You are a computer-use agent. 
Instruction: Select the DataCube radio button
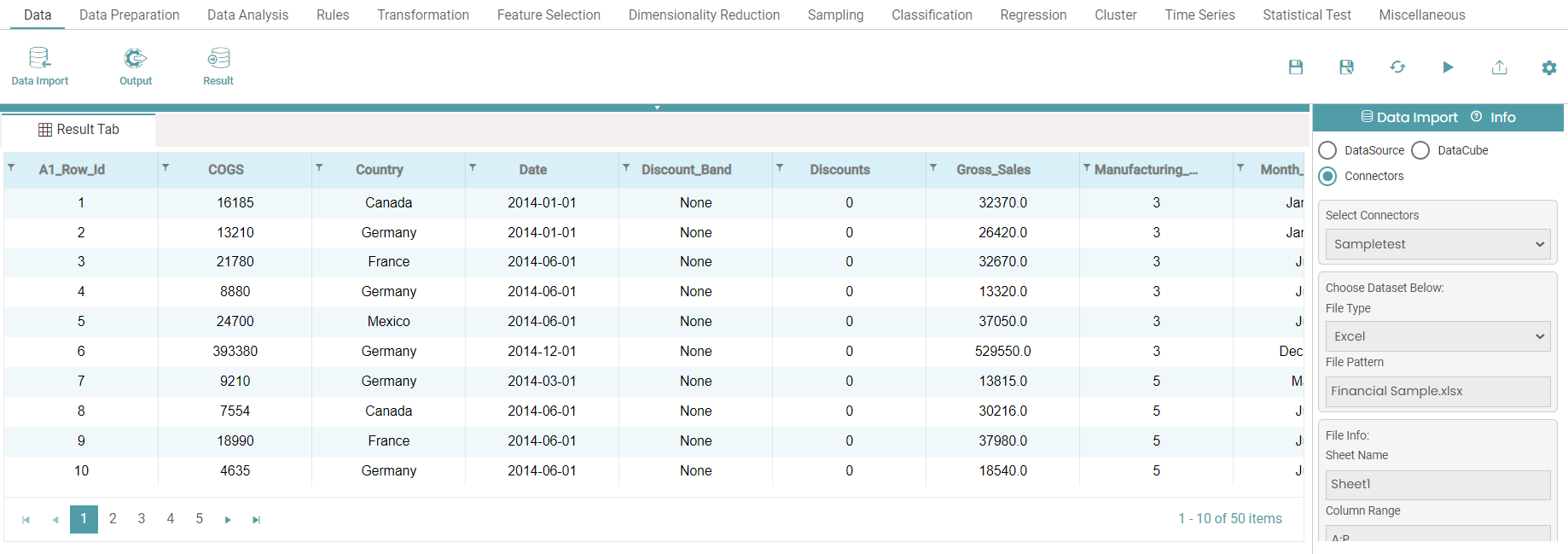pyautogui.click(x=1420, y=150)
